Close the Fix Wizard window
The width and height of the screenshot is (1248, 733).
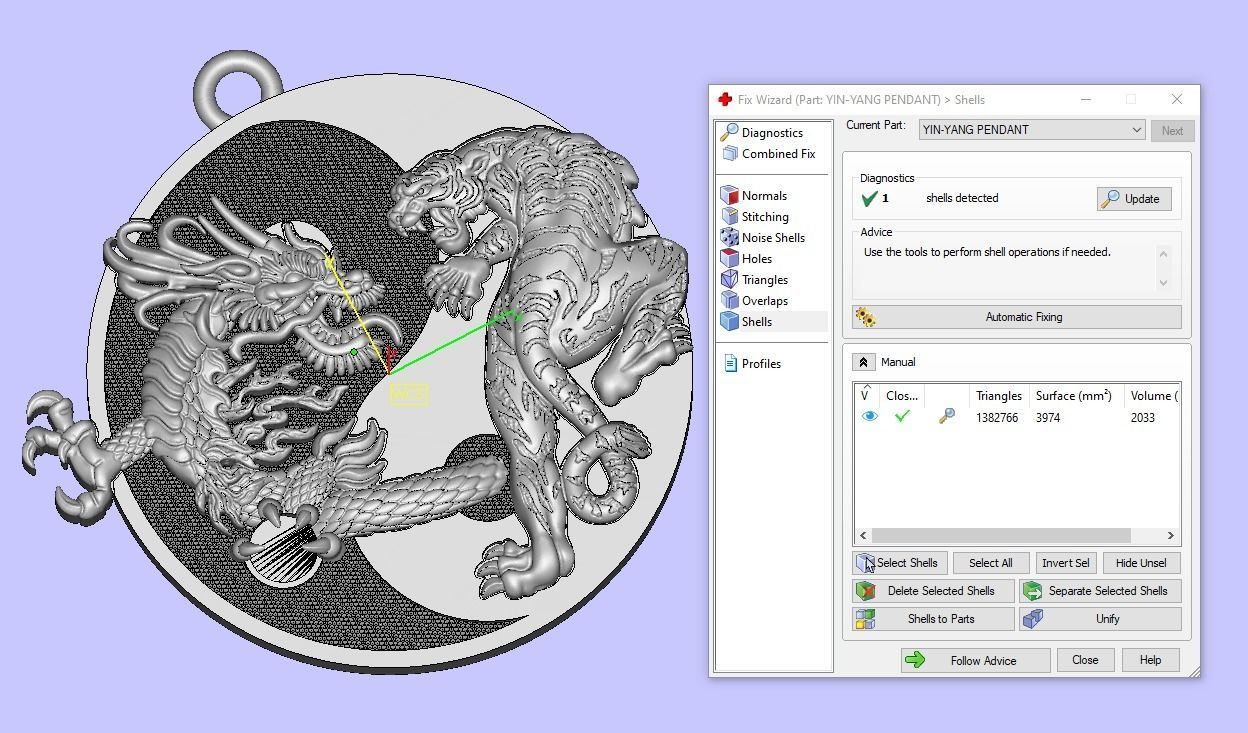pos(1176,99)
